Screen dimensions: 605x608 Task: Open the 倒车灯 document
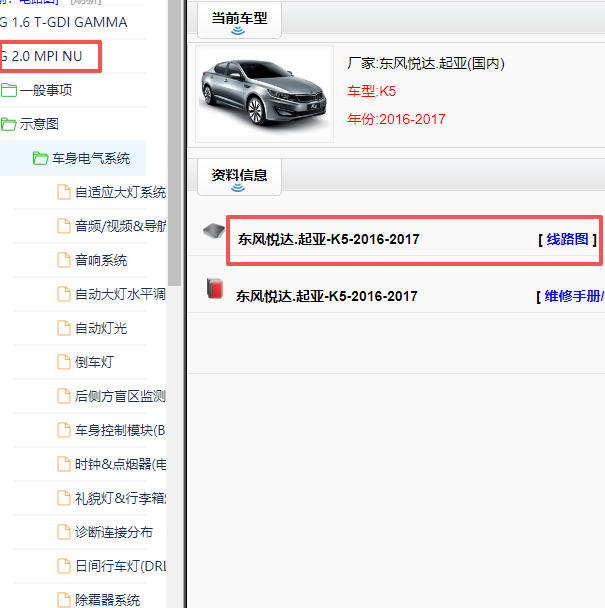pyautogui.click(x=94, y=362)
